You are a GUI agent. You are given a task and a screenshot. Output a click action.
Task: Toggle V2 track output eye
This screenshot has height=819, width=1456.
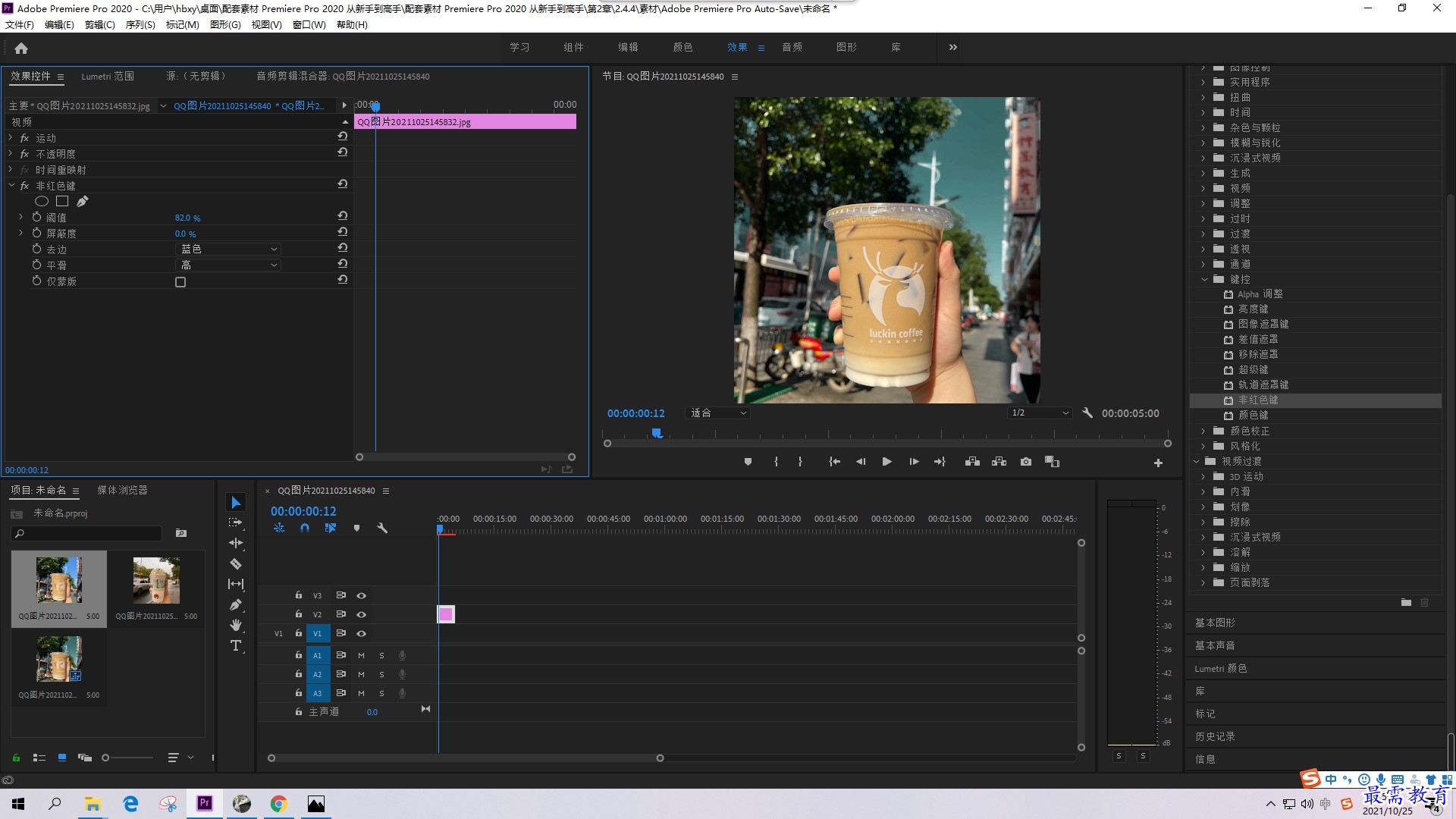tap(362, 614)
